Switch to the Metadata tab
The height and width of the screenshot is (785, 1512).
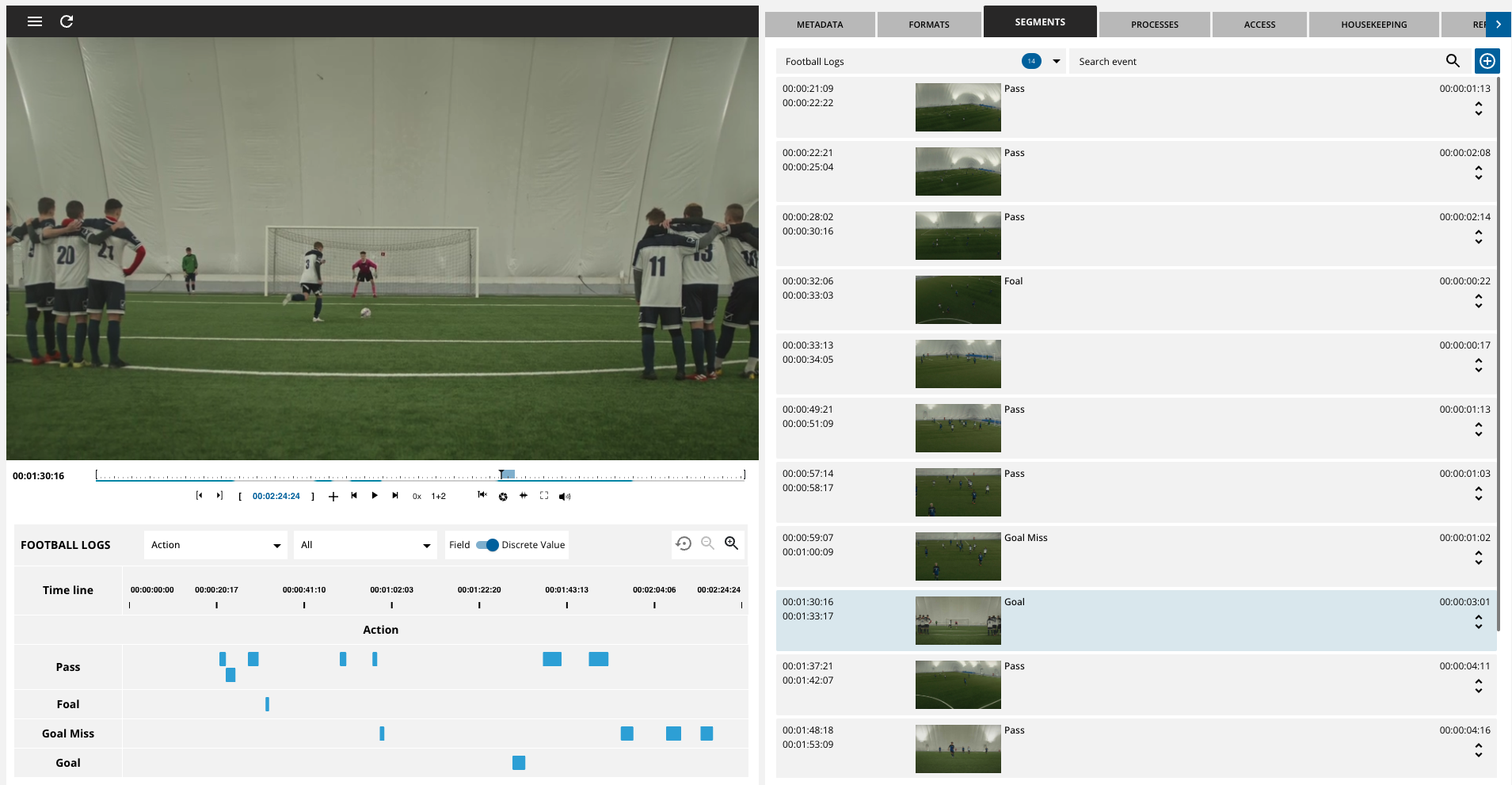820,25
